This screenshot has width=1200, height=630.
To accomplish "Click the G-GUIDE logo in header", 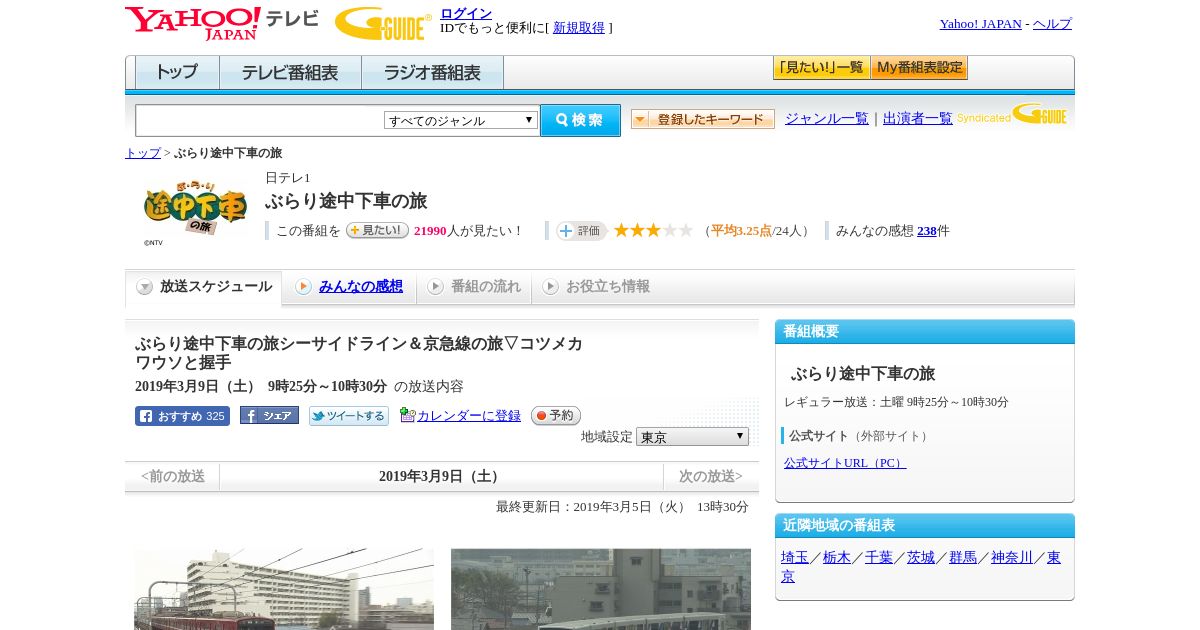I will (383, 23).
